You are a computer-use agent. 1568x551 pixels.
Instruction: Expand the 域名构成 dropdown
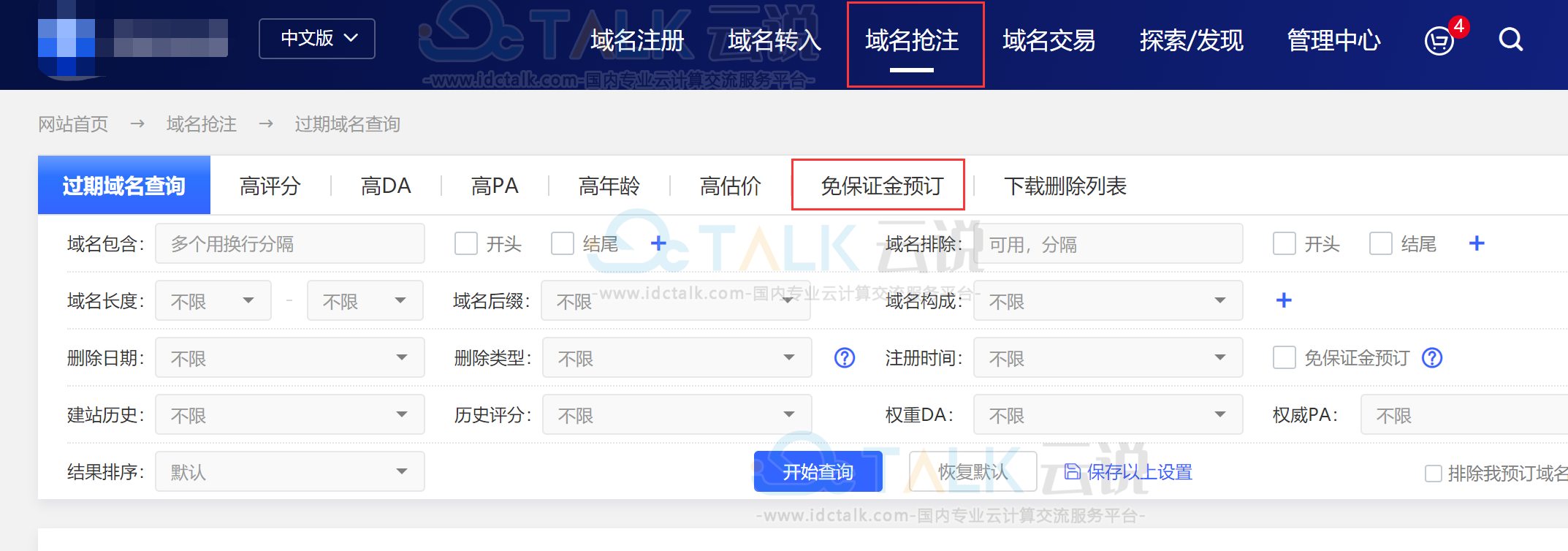pos(1108,300)
